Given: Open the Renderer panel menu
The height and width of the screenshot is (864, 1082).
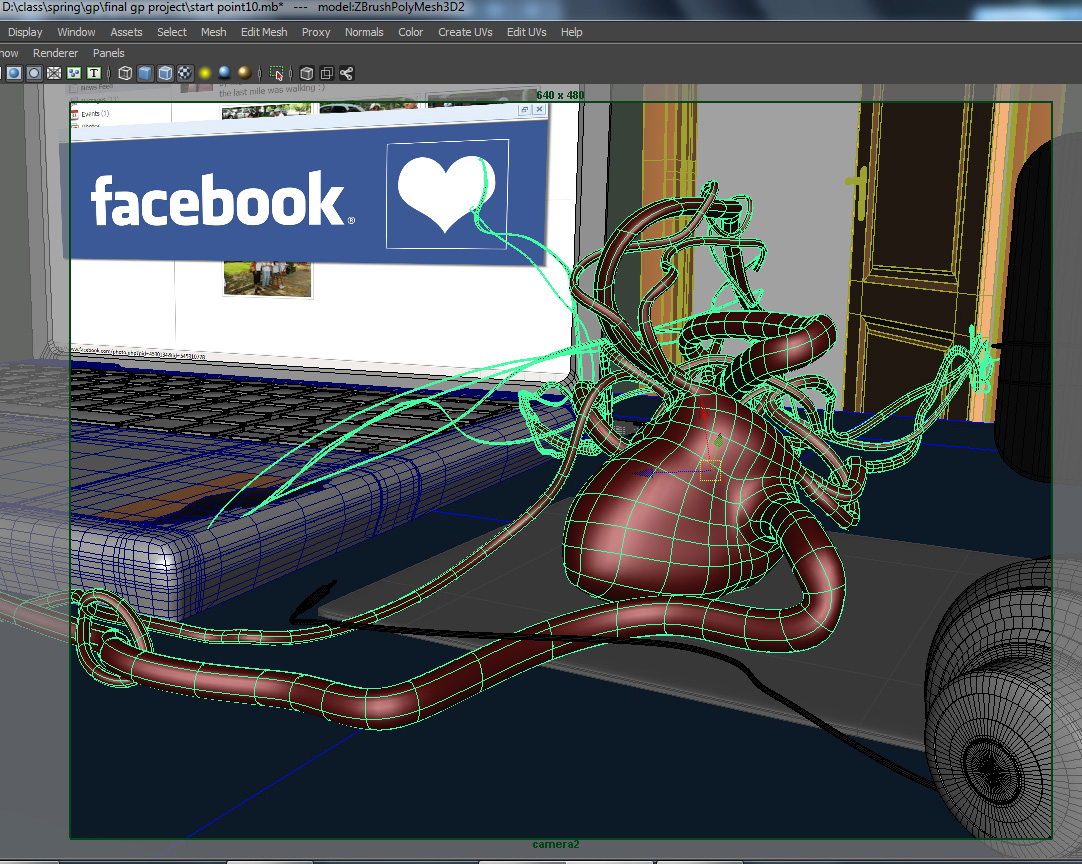Looking at the screenshot, I should 55,53.
